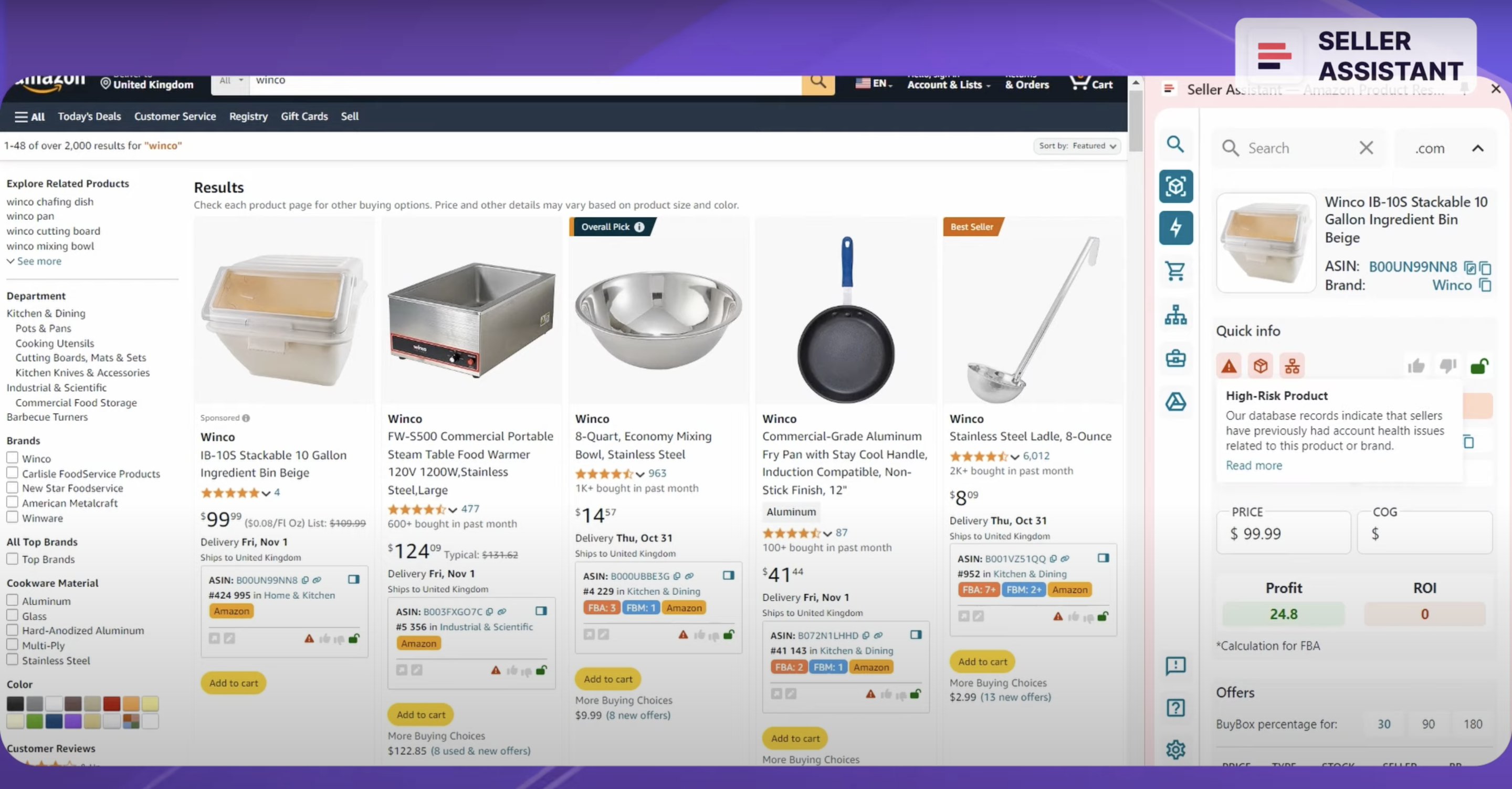This screenshot has width=1512, height=789.
Task: Click the thumbs up icon in Quick info
Action: (1416, 366)
